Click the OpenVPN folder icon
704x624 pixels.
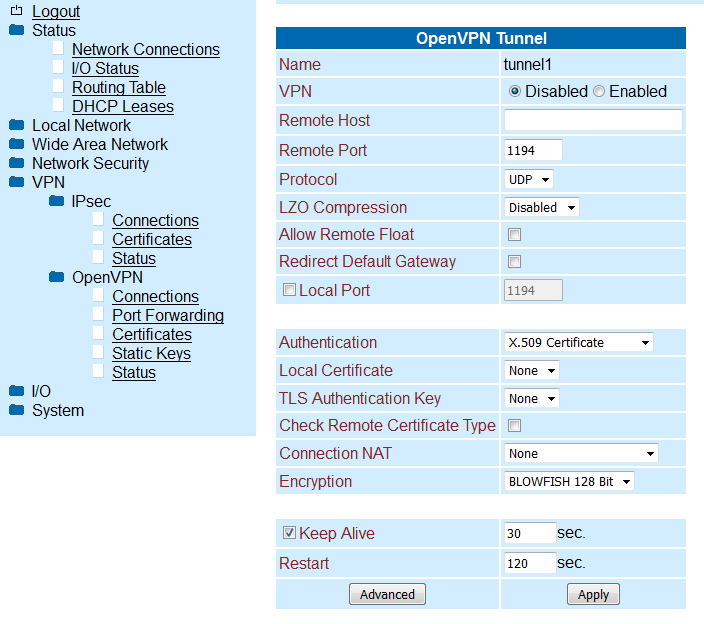[57, 277]
